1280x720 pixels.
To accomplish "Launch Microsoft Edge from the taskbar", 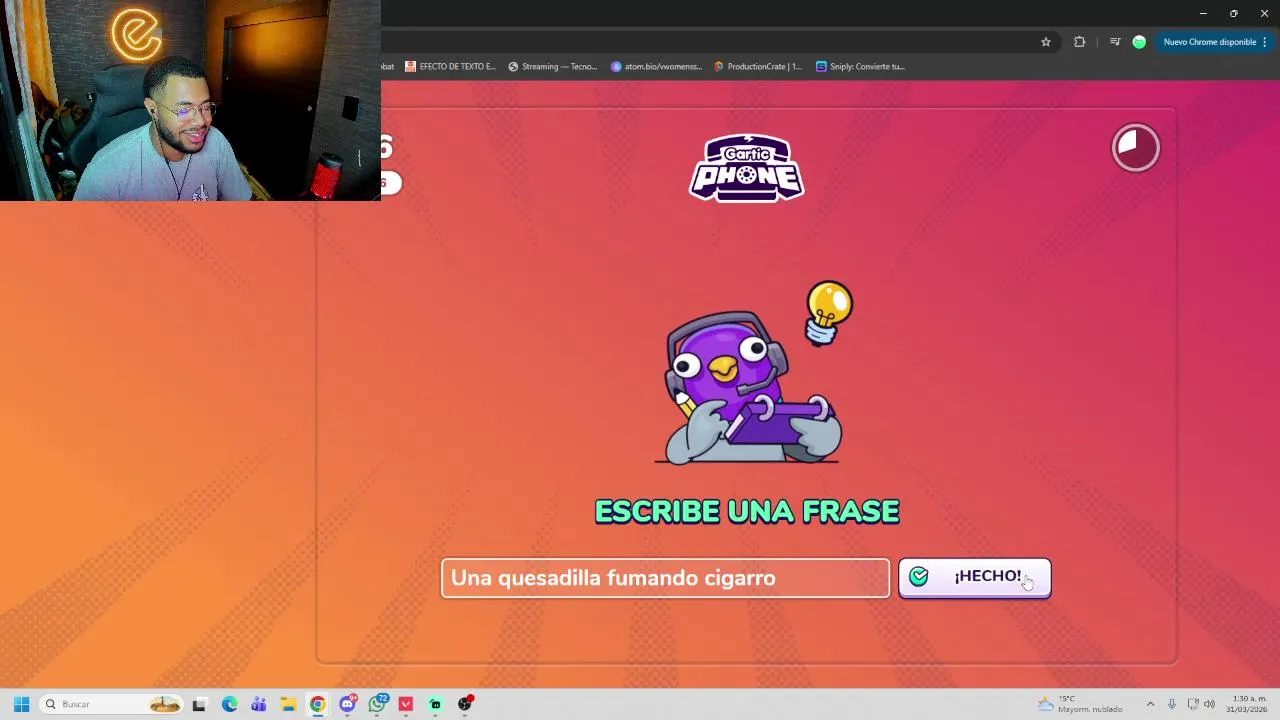I will (229, 704).
